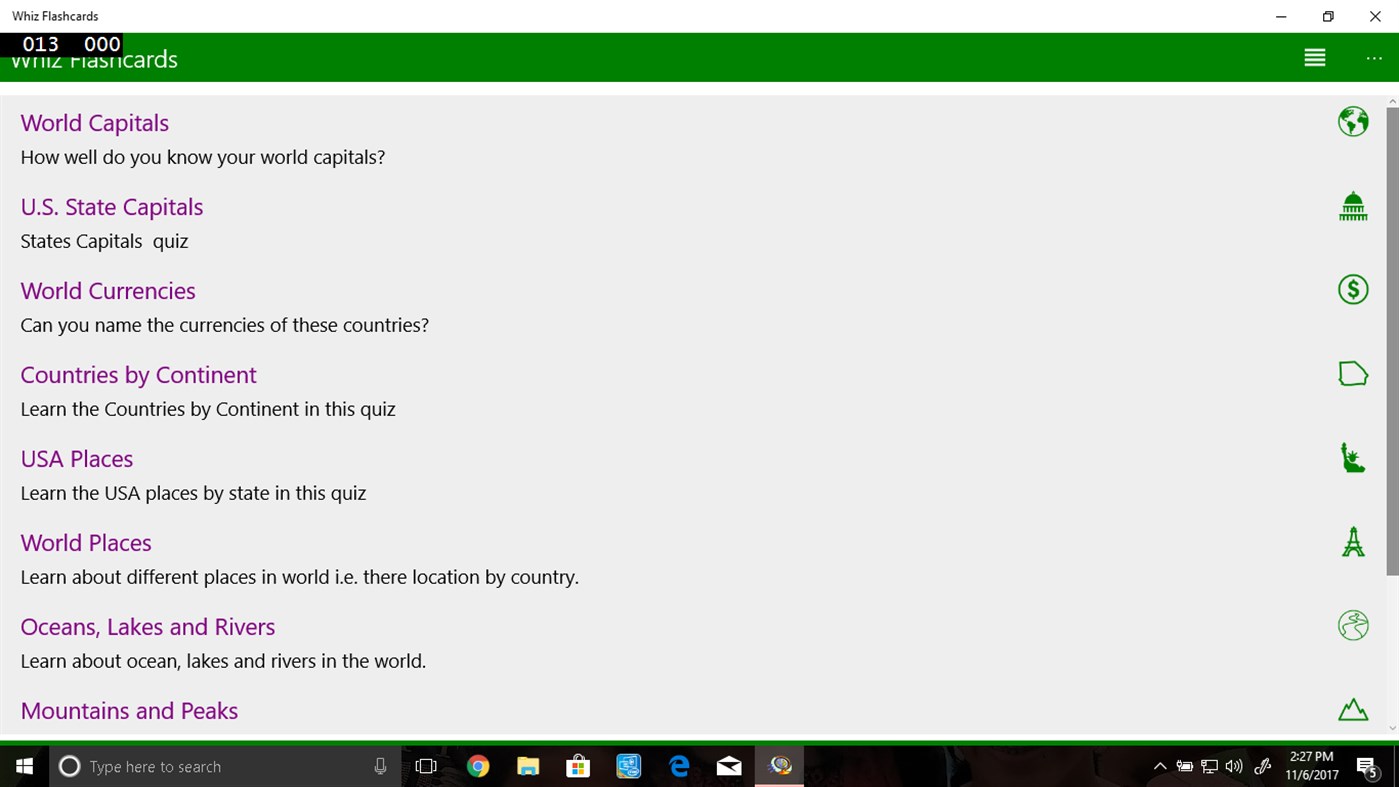Viewport: 1399px width, 787px height.
Task: Select the Countries by Continent deck
Action: tap(138, 374)
